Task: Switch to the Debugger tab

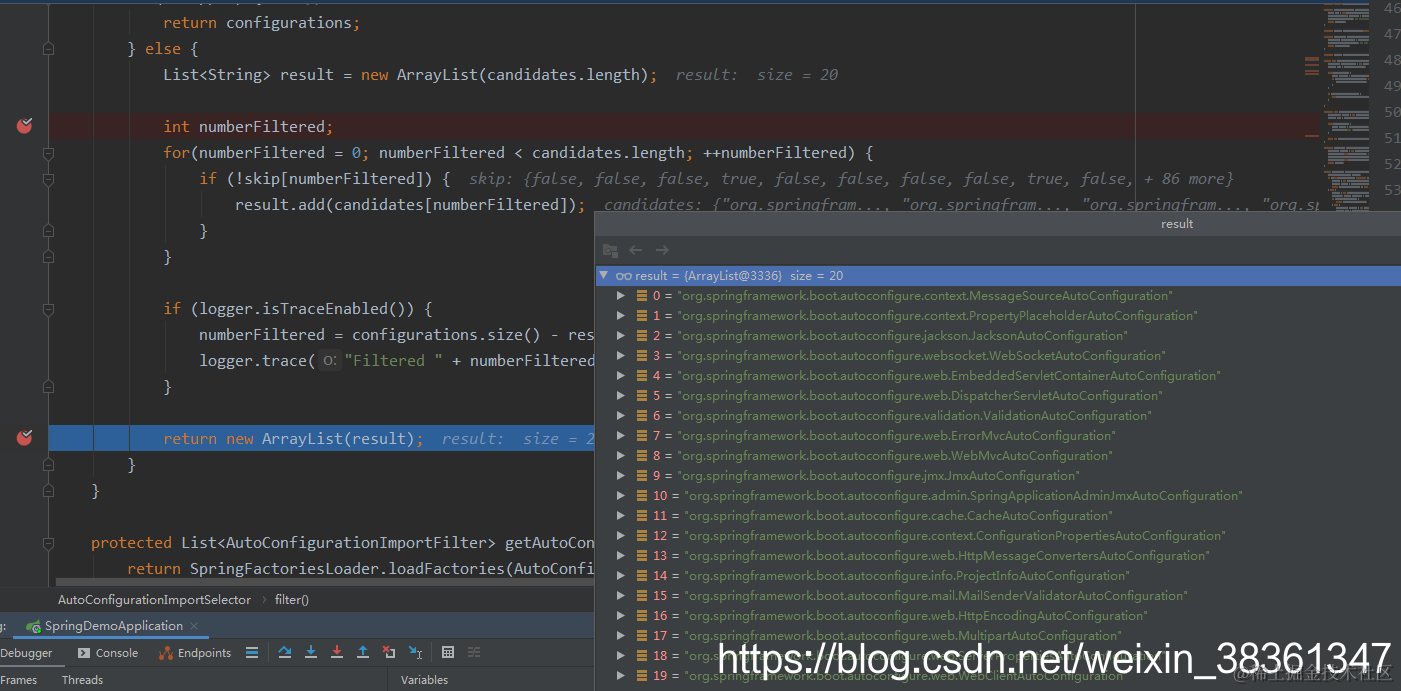Action: [x=26, y=653]
